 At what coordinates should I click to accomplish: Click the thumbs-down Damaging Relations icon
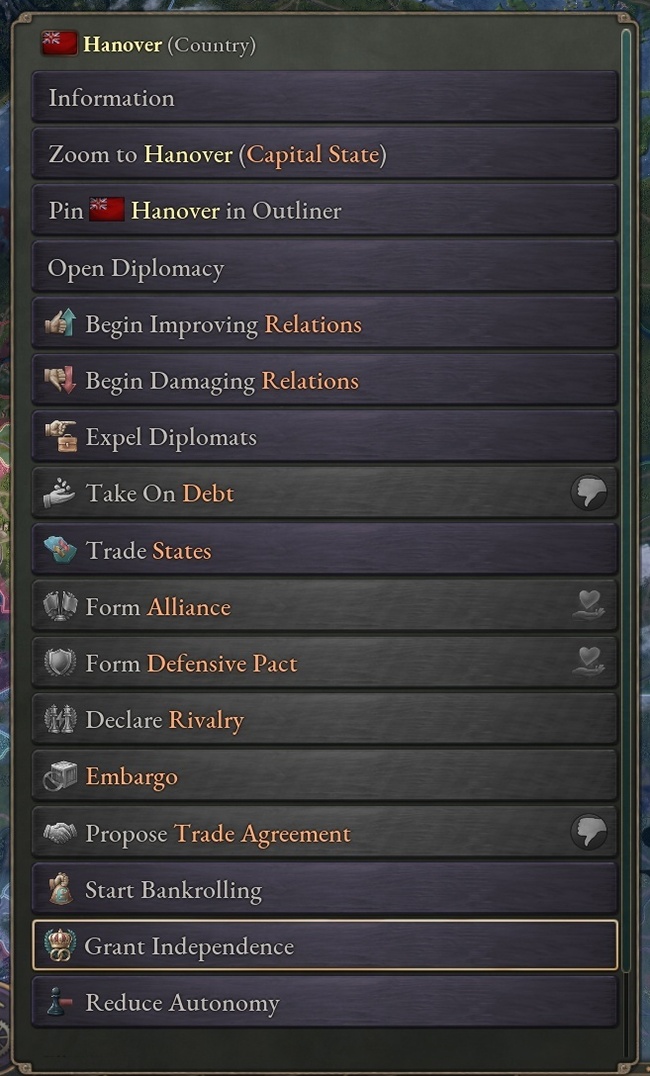[61, 380]
